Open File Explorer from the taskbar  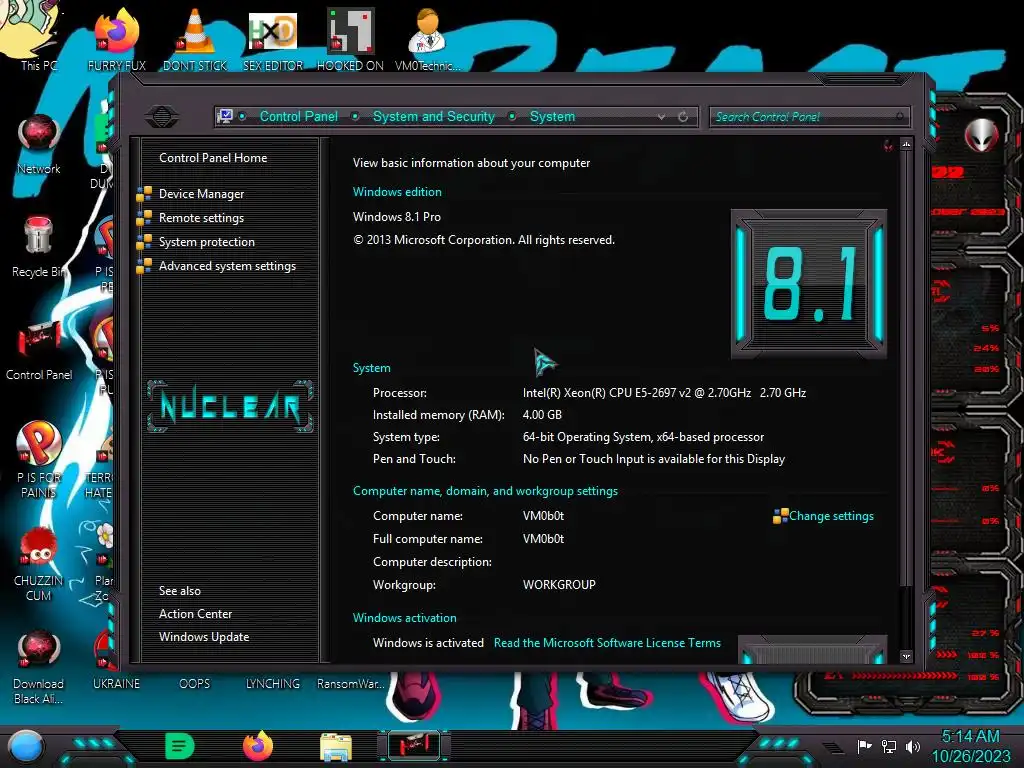coord(336,746)
